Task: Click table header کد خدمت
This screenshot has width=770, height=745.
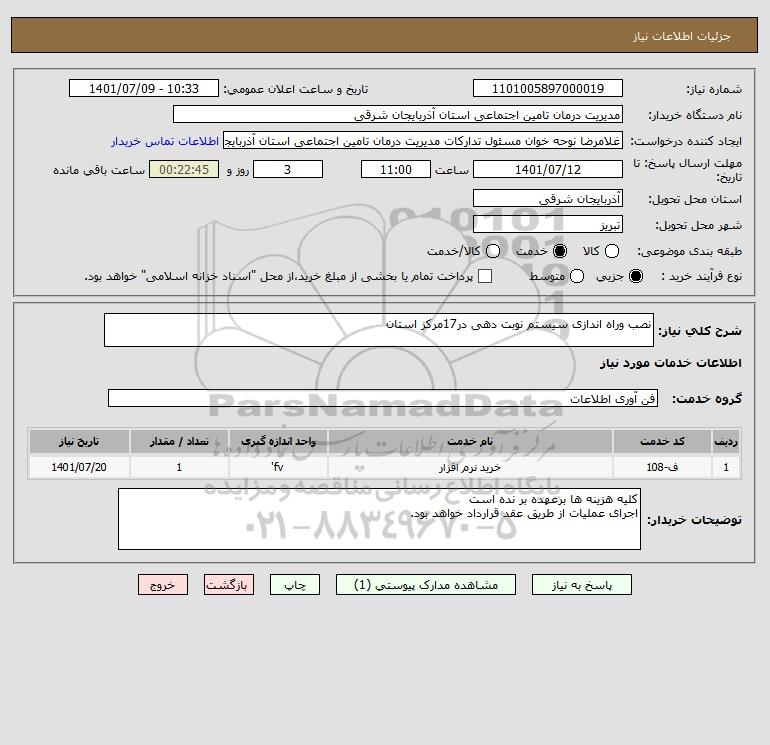Action: pos(662,441)
